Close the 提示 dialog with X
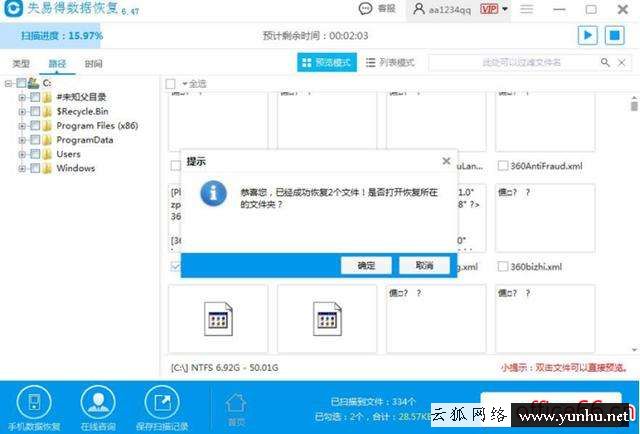 coord(446,161)
